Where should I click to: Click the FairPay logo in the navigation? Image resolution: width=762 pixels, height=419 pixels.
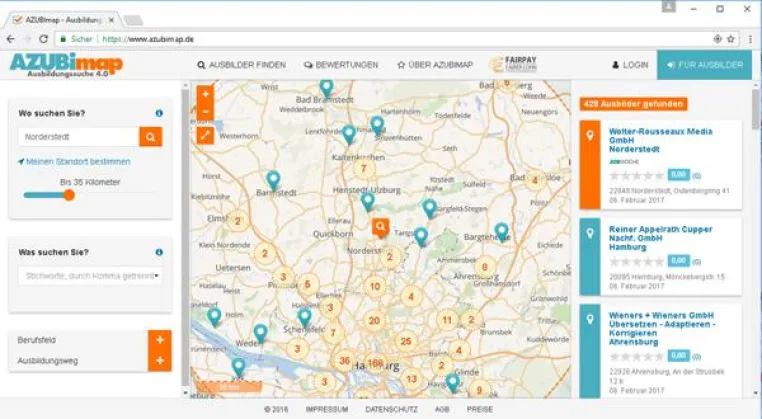click(x=513, y=64)
